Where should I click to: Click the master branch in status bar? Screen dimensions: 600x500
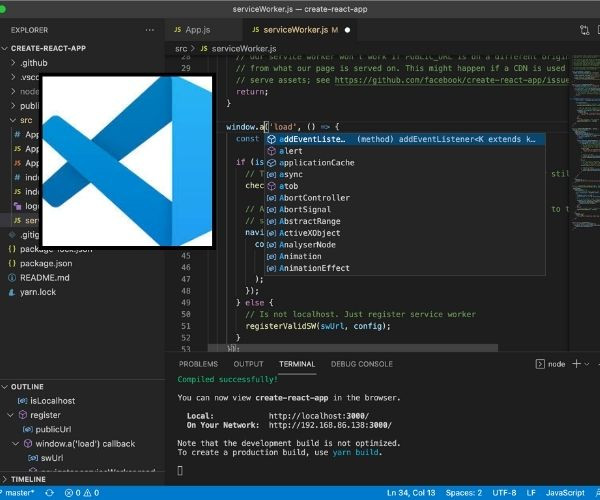coord(18,493)
